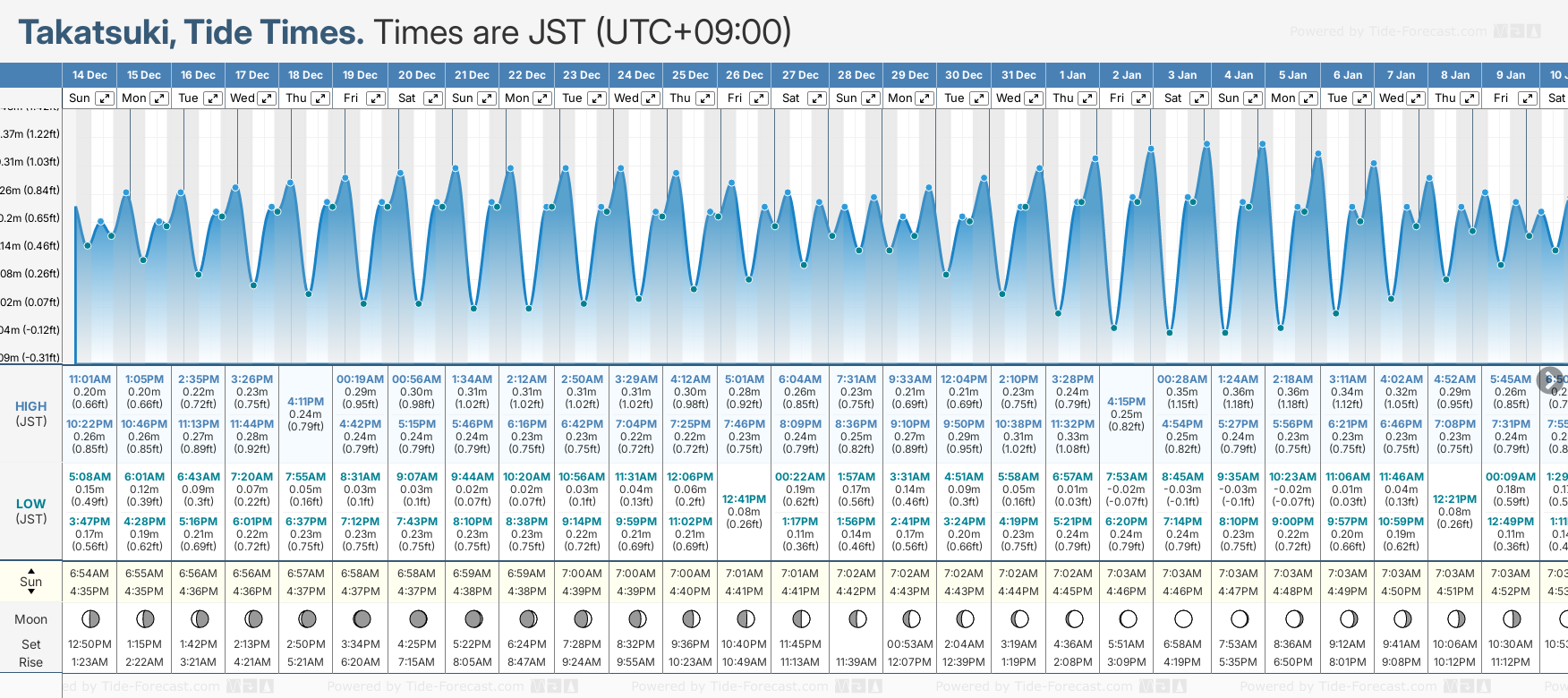1568x698 pixels.
Task: Expand the Sun 14 Dec day view
Action: [x=105, y=98]
